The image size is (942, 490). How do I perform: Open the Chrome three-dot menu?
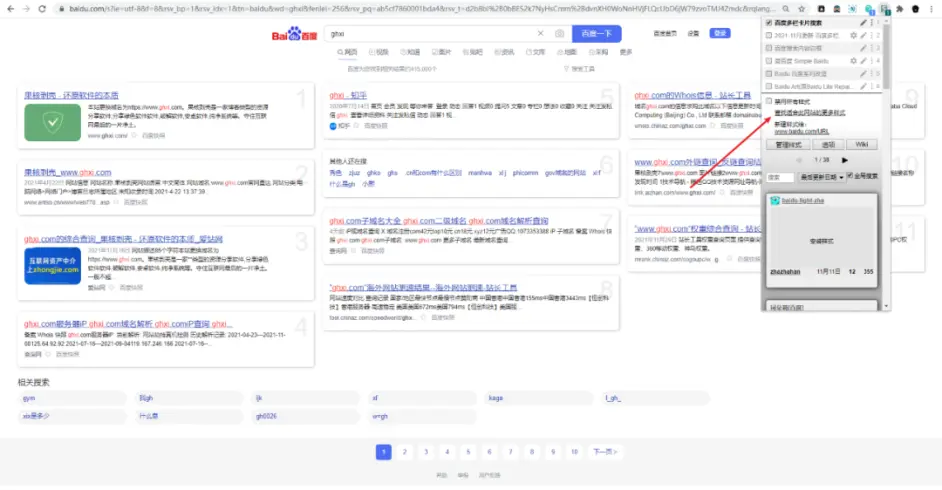pyautogui.click(x=931, y=9)
